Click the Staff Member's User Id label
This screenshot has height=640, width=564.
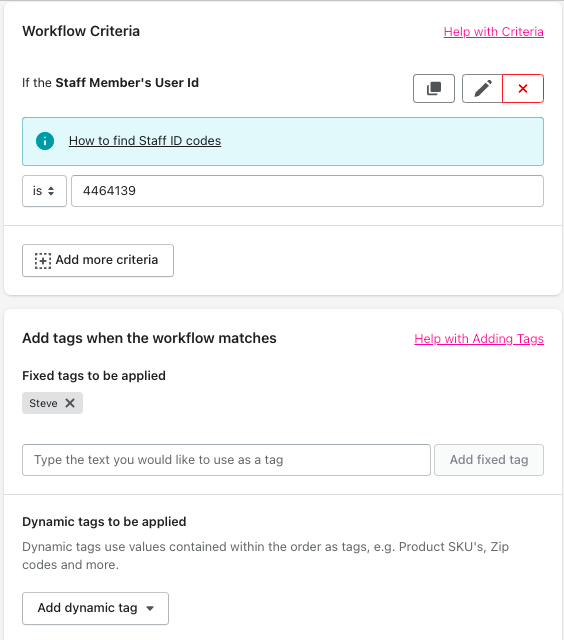point(127,83)
